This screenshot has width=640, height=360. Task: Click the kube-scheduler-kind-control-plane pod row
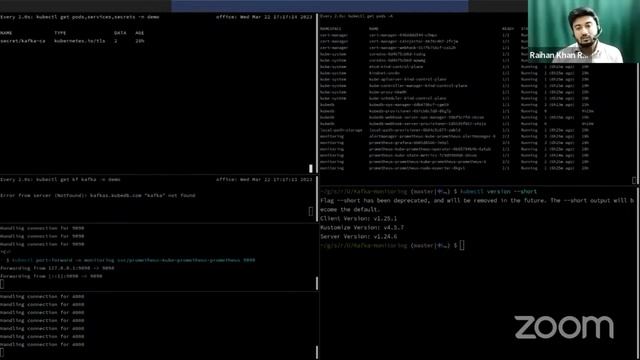(x=454, y=98)
